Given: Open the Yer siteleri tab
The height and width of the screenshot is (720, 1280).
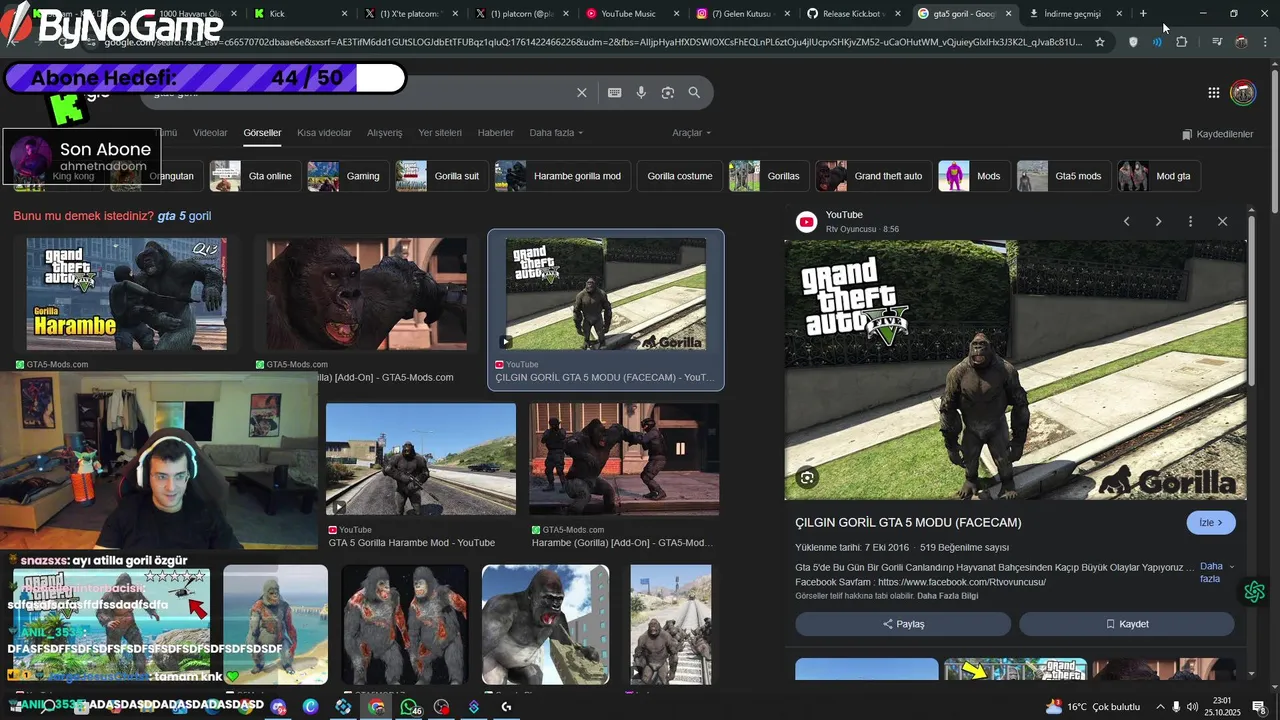Looking at the screenshot, I should pyautogui.click(x=440, y=133).
